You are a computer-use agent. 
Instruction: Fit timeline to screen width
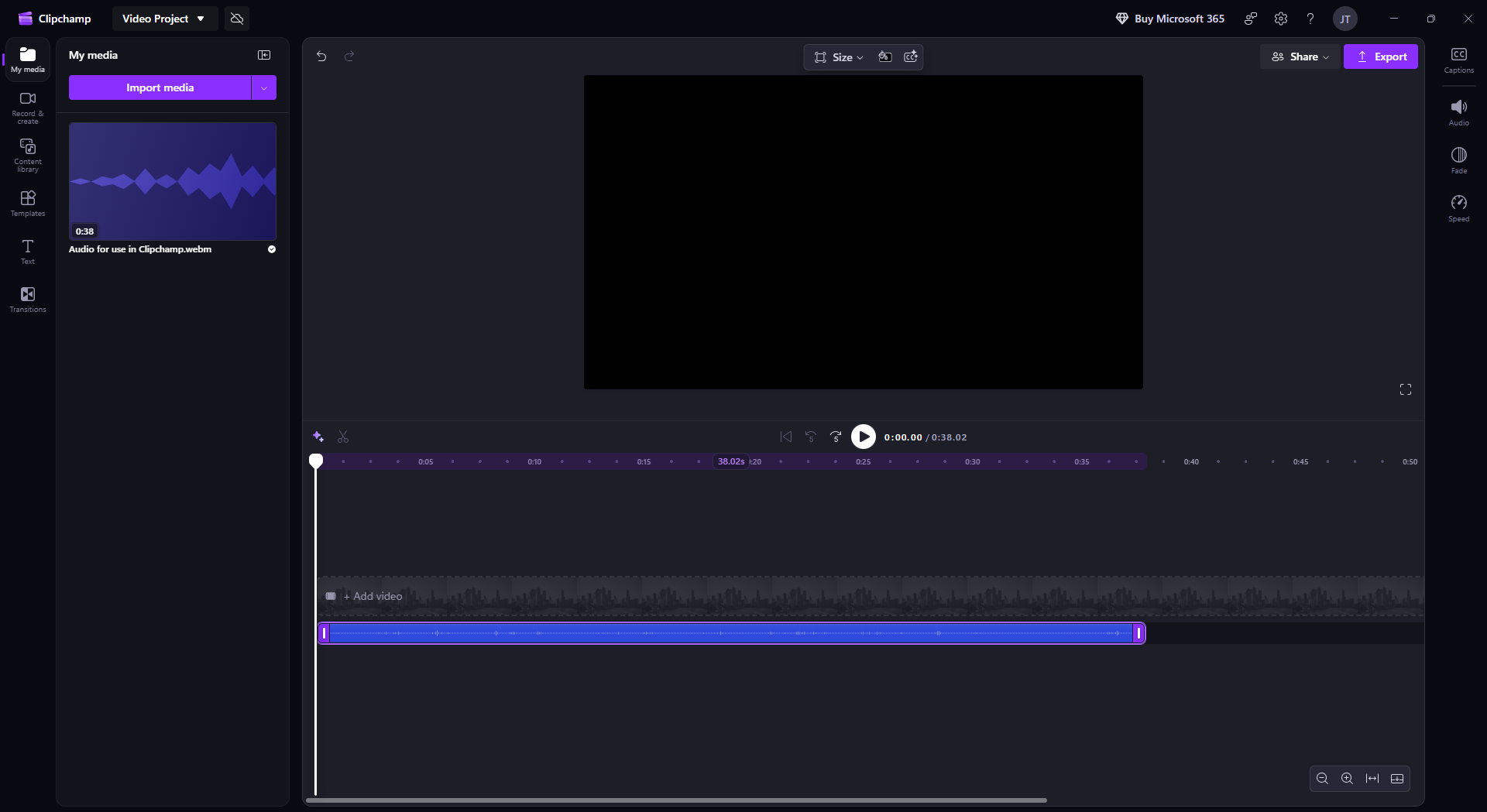click(x=1372, y=779)
